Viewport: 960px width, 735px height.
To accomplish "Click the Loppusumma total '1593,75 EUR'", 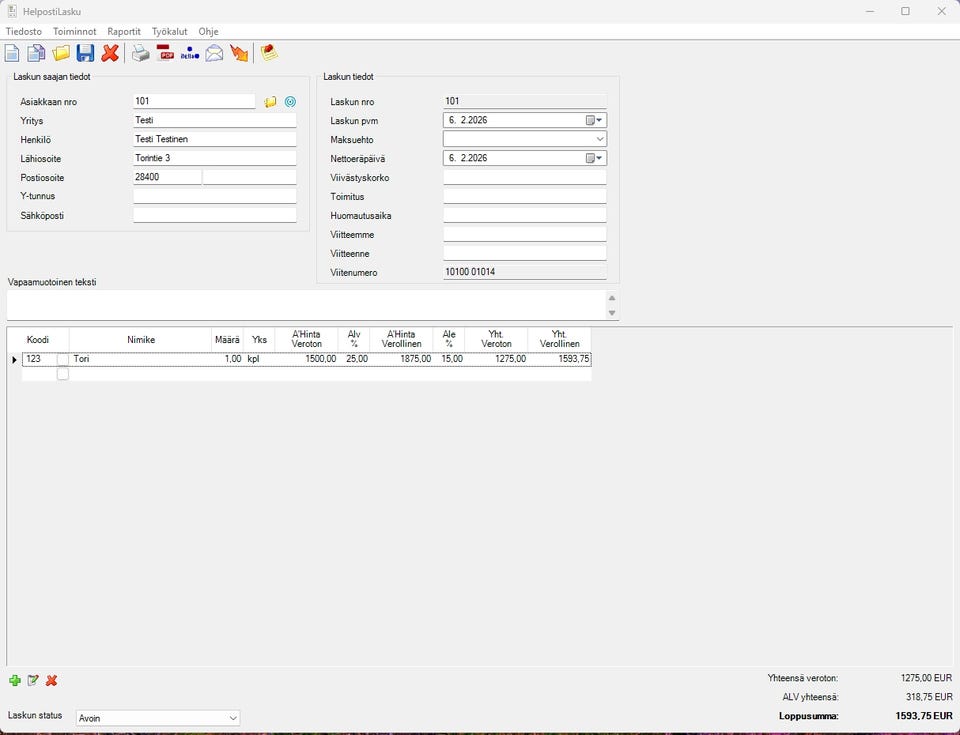I will pyautogui.click(x=924, y=715).
